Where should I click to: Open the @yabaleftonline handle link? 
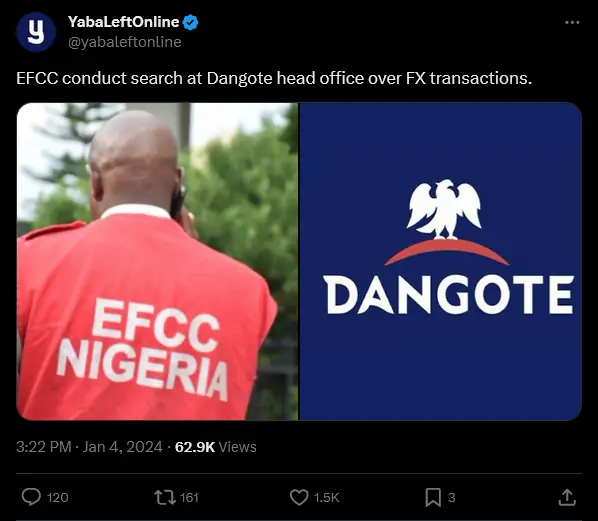[125, 42]
